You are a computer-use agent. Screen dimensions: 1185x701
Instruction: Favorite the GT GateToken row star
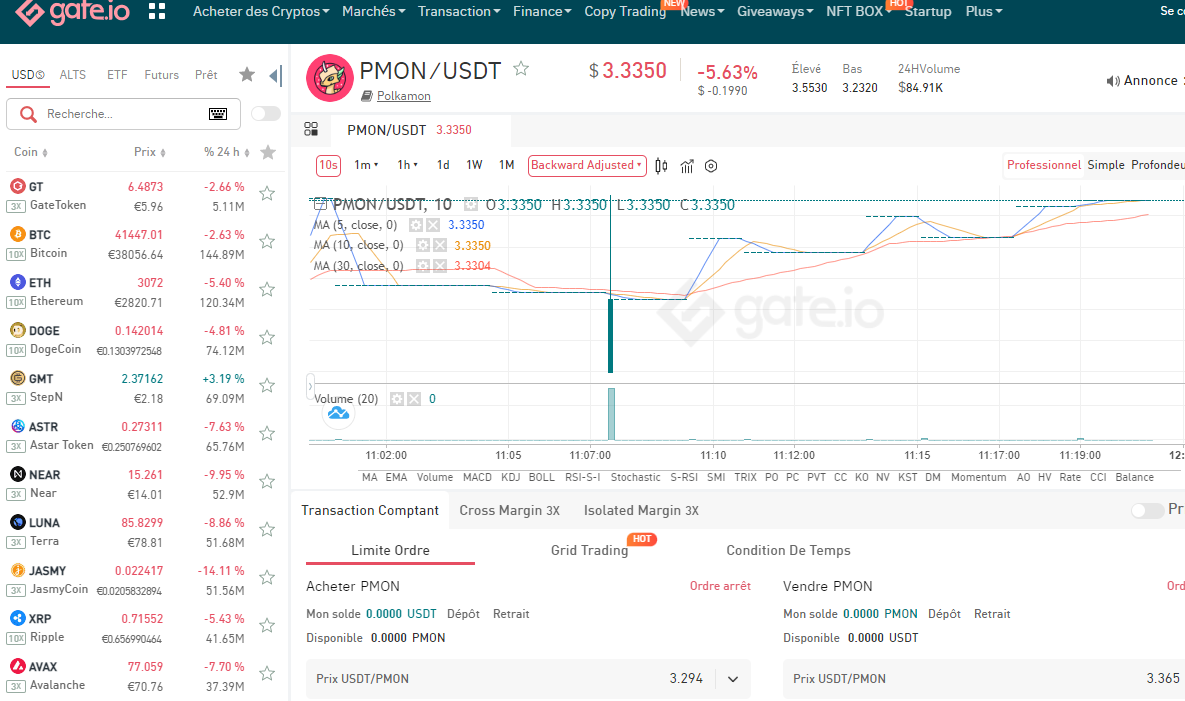[267, 194]
